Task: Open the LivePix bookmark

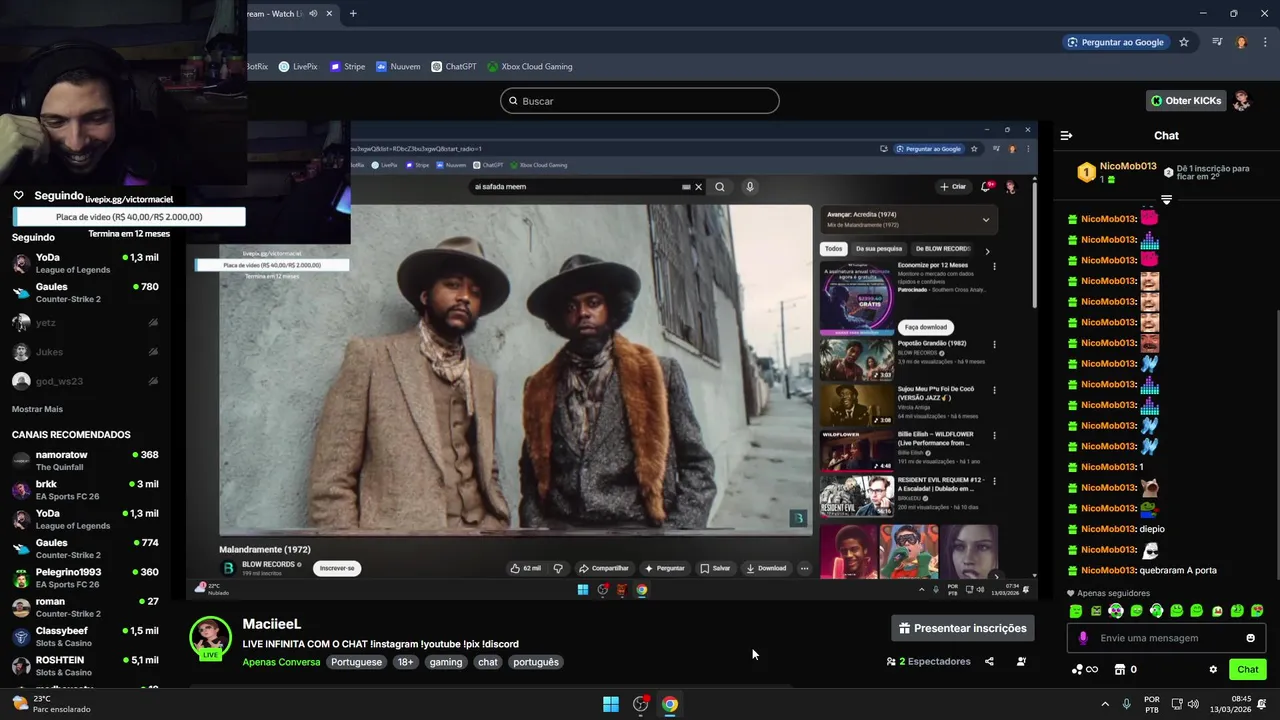Action: point(298,67)
